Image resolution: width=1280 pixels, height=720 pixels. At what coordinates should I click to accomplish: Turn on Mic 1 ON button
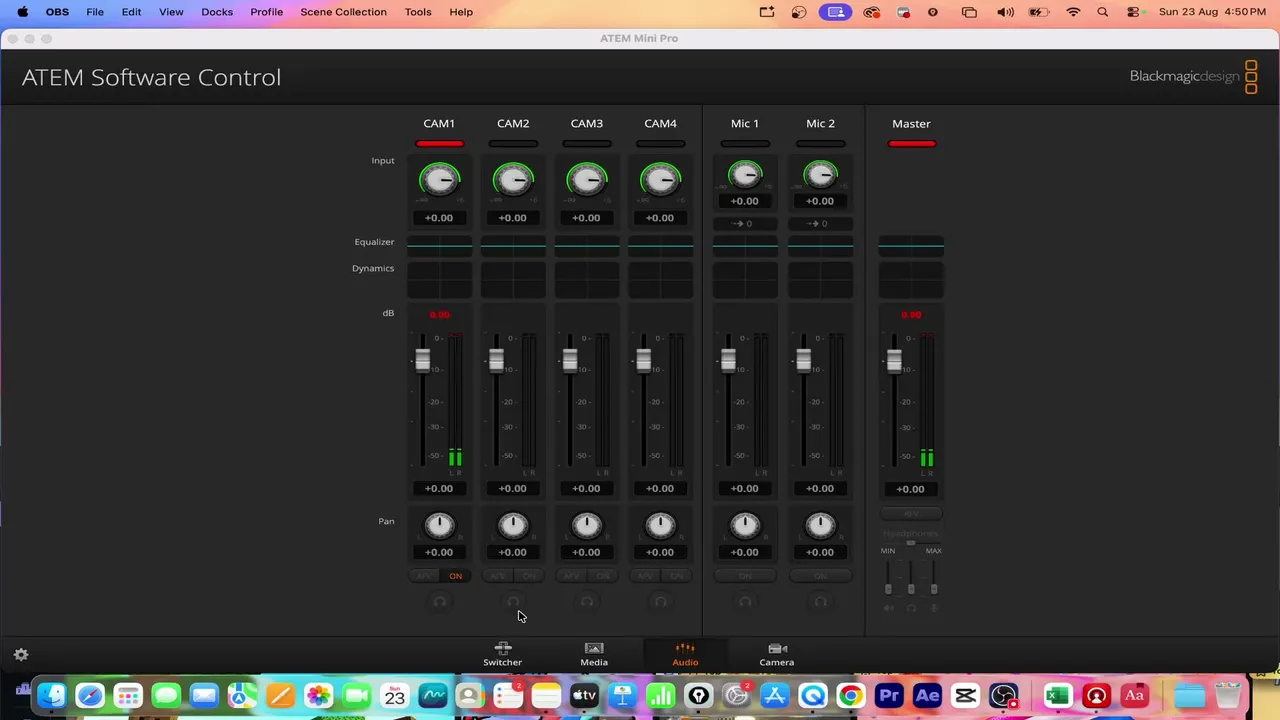[x=745, y=576]
